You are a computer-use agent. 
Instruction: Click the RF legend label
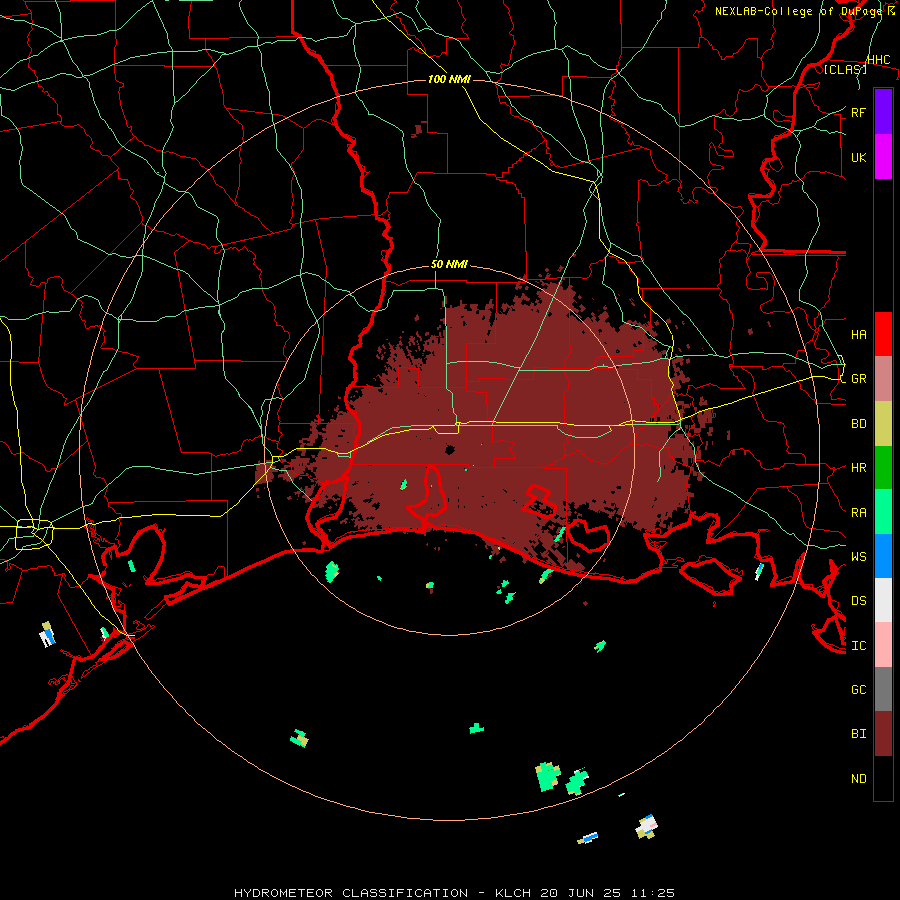(x=858, y=112)
